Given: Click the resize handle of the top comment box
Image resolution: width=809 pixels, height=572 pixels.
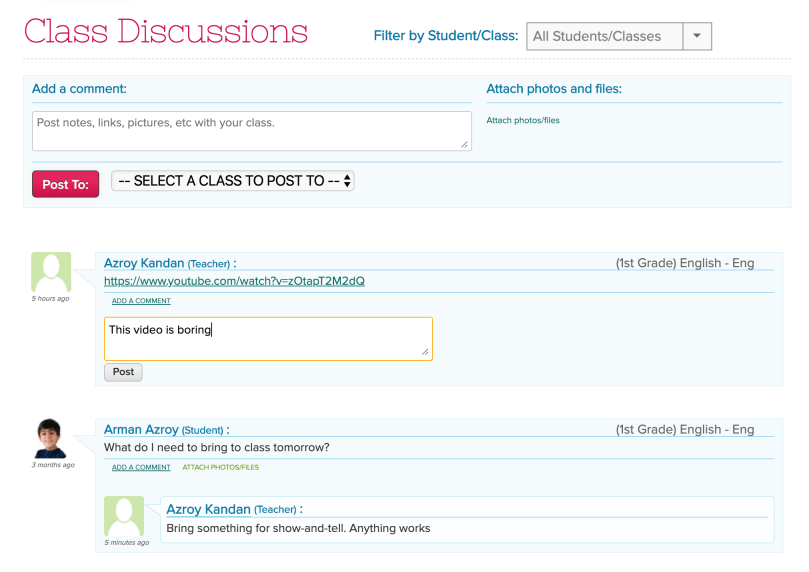Looking at the screenshot, I should 464,145.
